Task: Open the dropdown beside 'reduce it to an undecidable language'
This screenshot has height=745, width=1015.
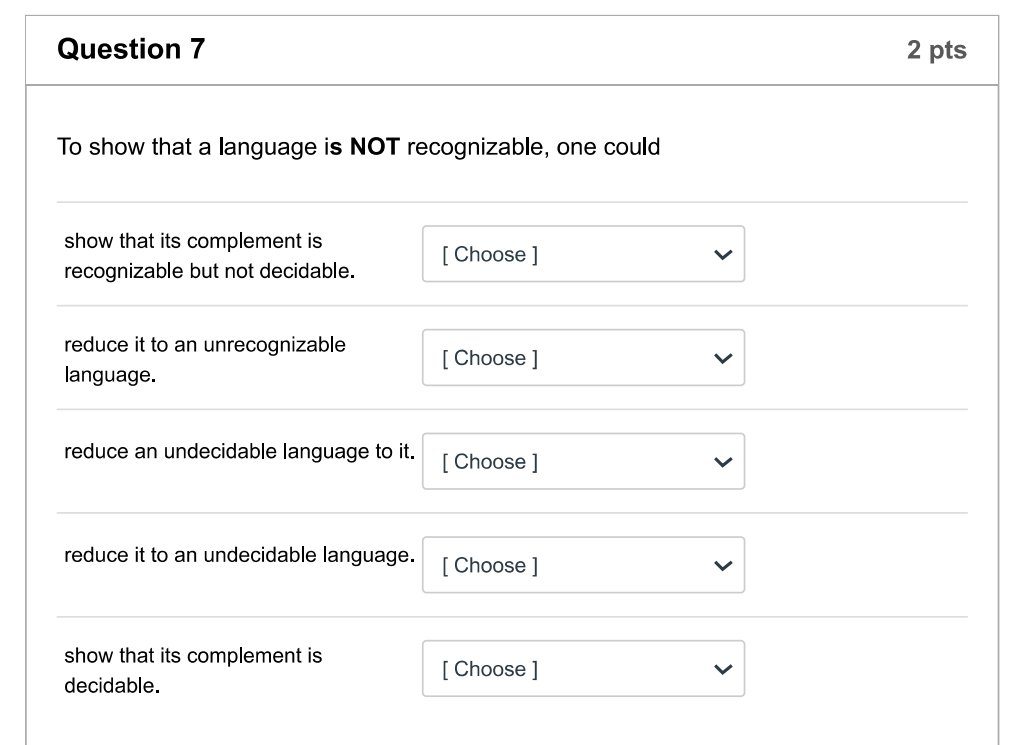Action: (x=583, y=565)
